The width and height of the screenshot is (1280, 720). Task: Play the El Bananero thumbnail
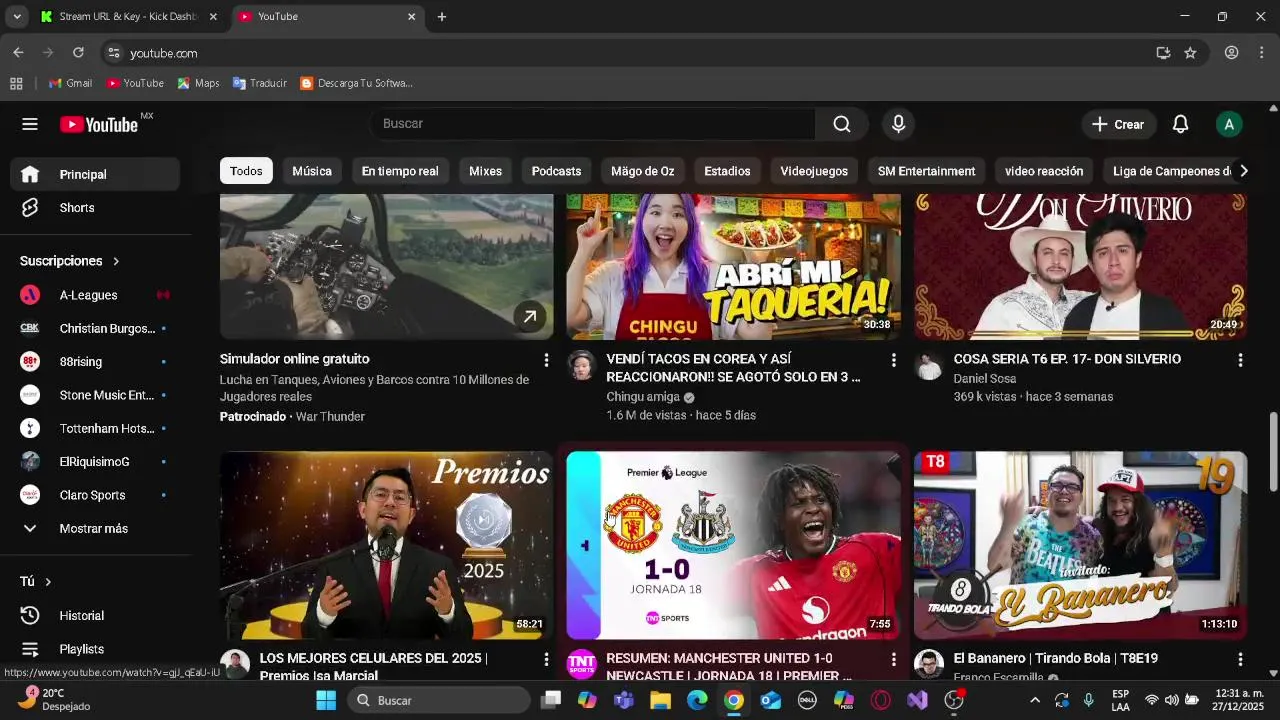1080,545
